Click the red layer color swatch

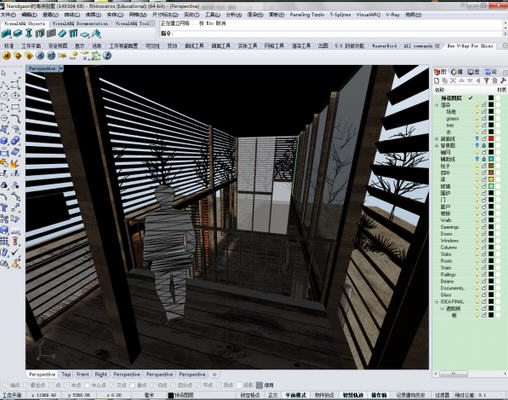491,139
